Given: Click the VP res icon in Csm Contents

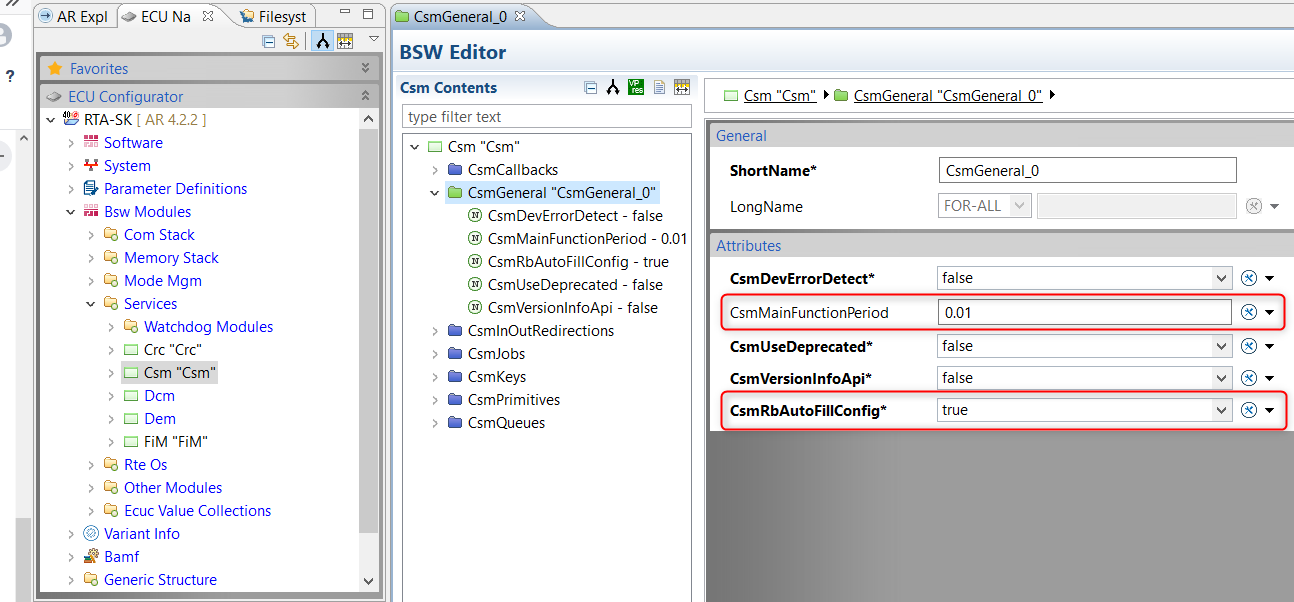Looking at the screenshot, I should tap(636, 87).
